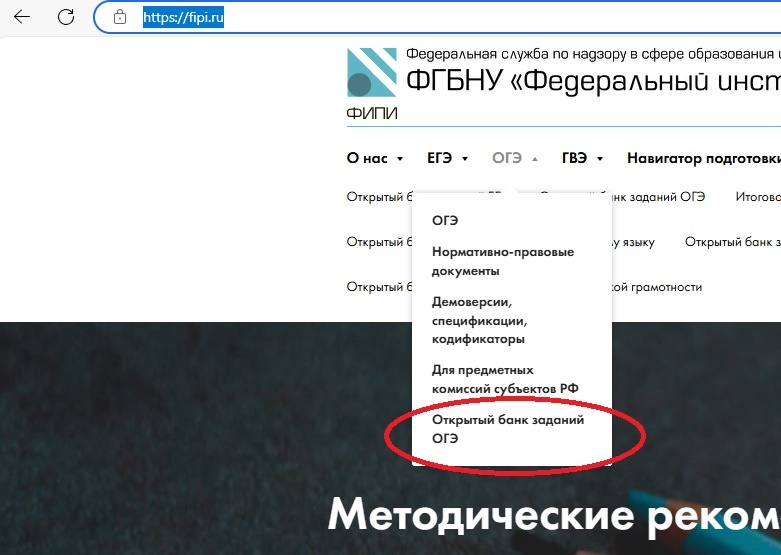This screenshot has height=555, width=781.
Task: Click the up arrow next to "ОГЭ"
Action: point(534,159)
